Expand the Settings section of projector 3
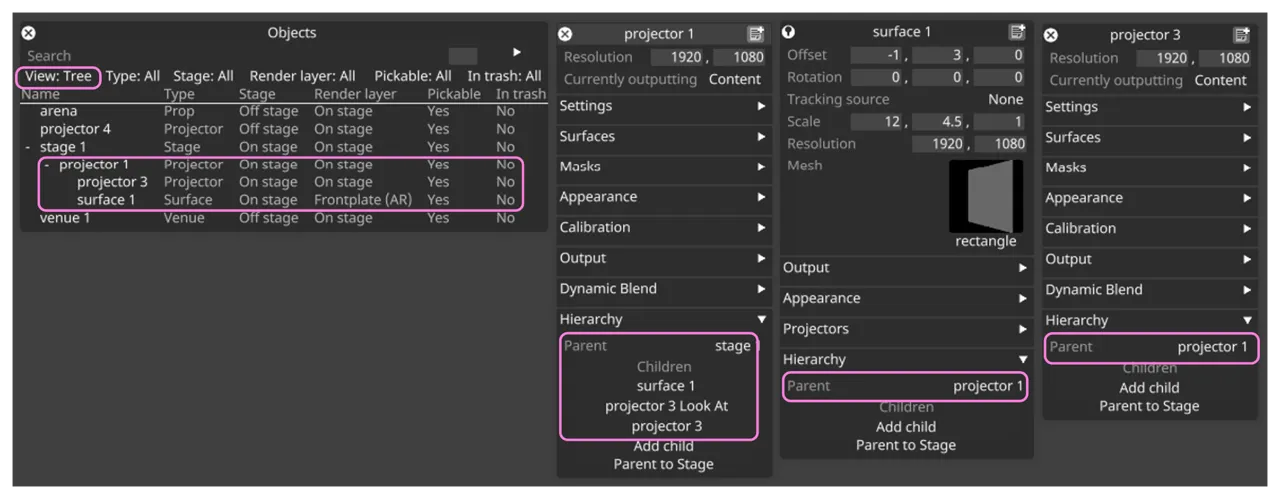This screenshot has width=1280, height=499. coord(1149,107)
